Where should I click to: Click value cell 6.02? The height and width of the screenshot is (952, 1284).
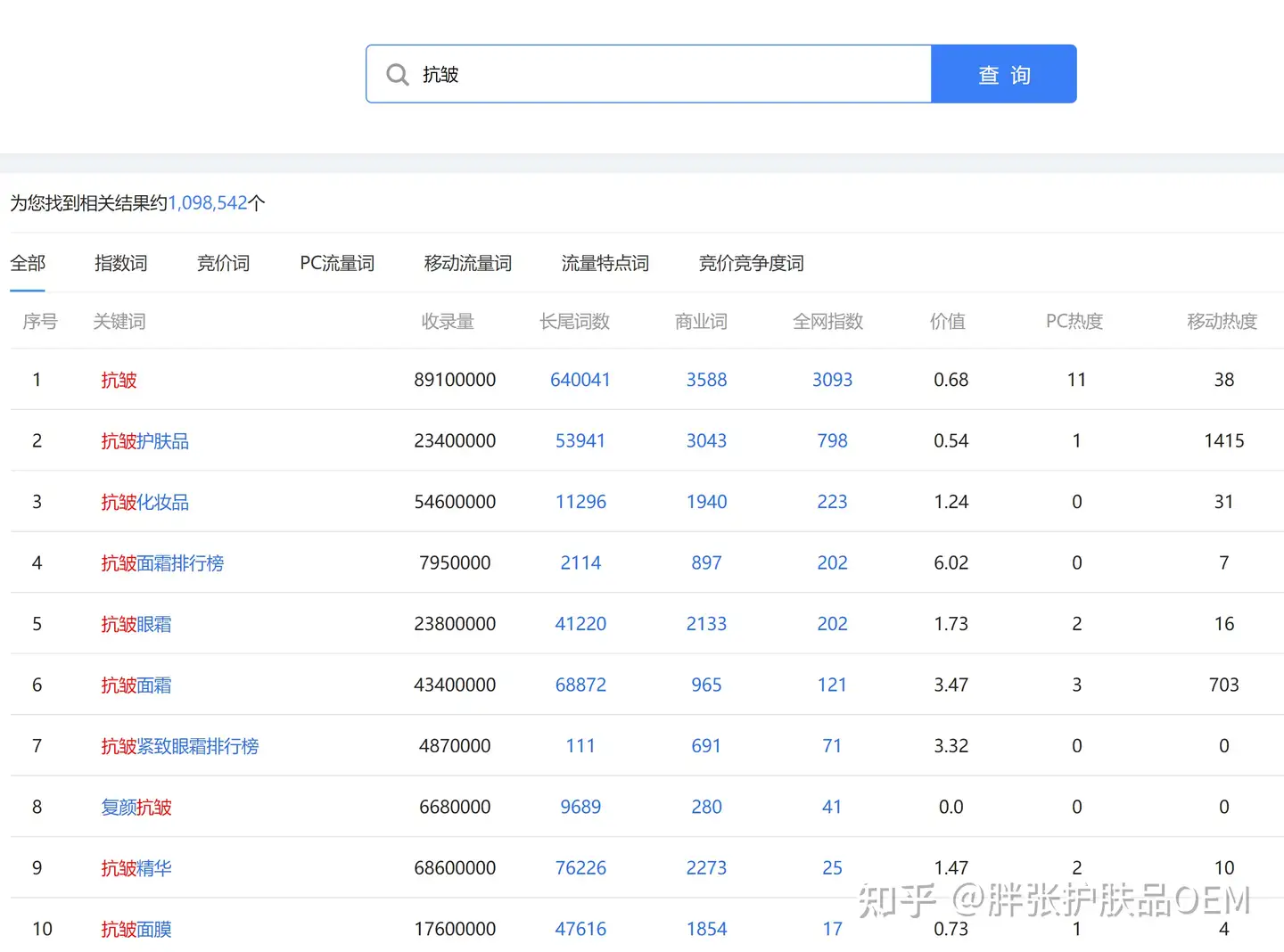tap(951, 563)
